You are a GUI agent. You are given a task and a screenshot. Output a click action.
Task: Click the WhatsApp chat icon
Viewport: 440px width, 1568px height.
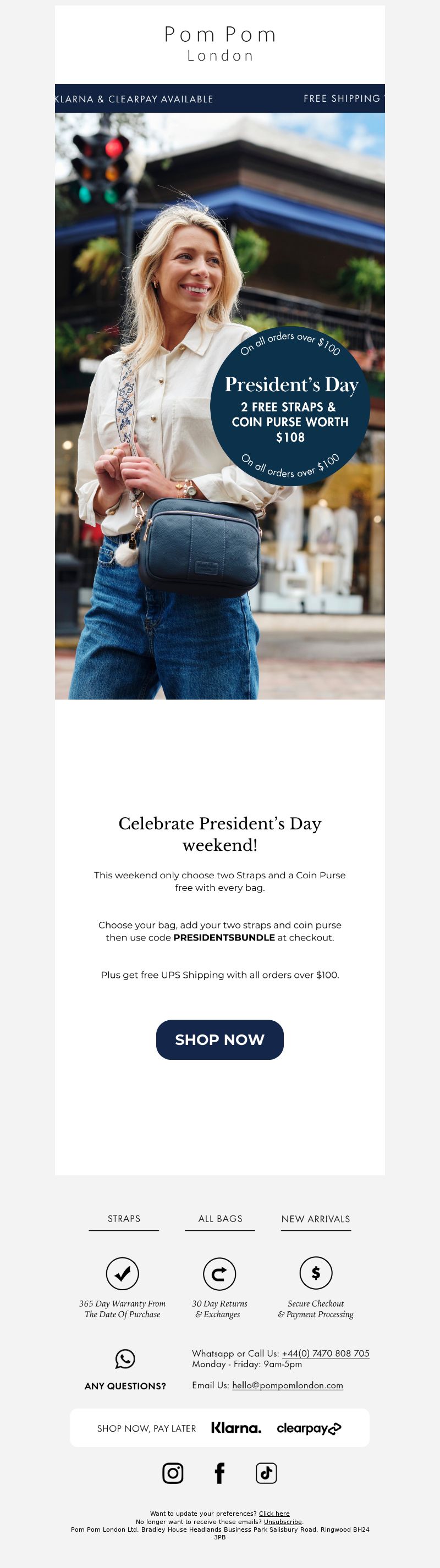[x=125, y=1358]
